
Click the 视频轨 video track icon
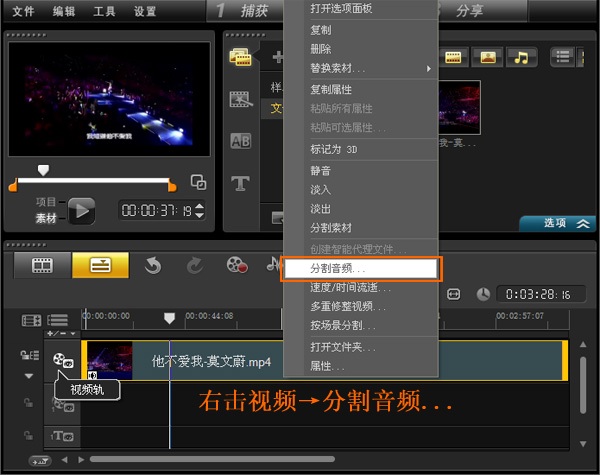click(63, 360)
